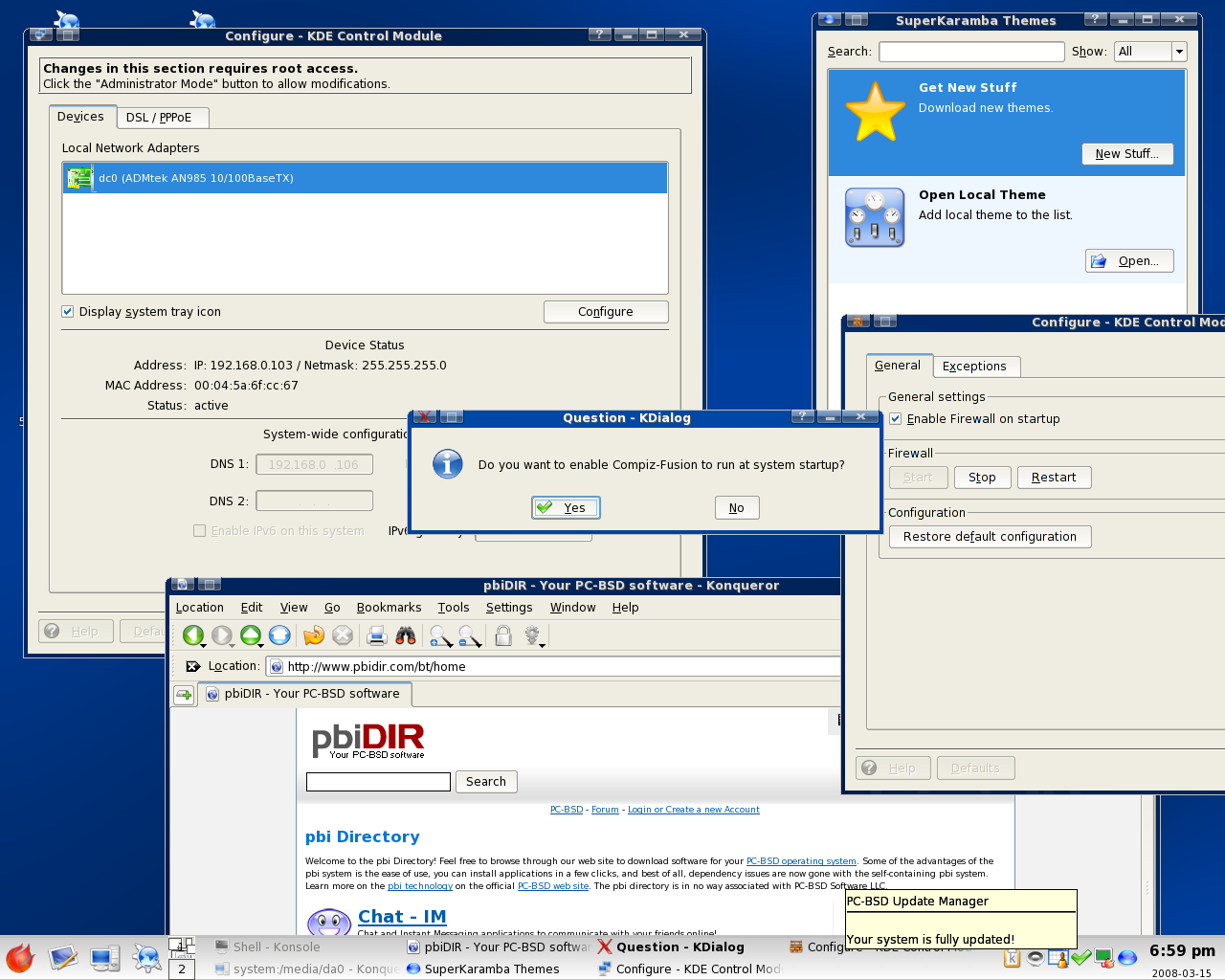Open the Tools menu in Konqueror

(454, 608)
